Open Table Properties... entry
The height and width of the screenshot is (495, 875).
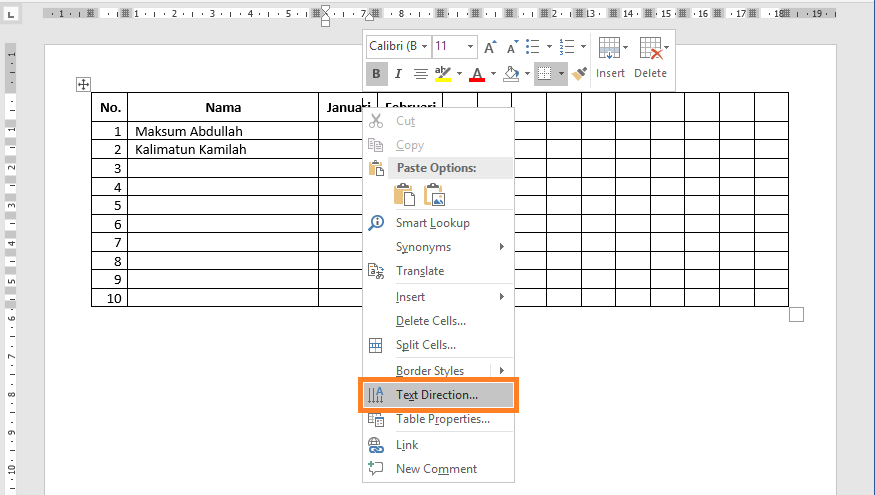pos(438,419)
